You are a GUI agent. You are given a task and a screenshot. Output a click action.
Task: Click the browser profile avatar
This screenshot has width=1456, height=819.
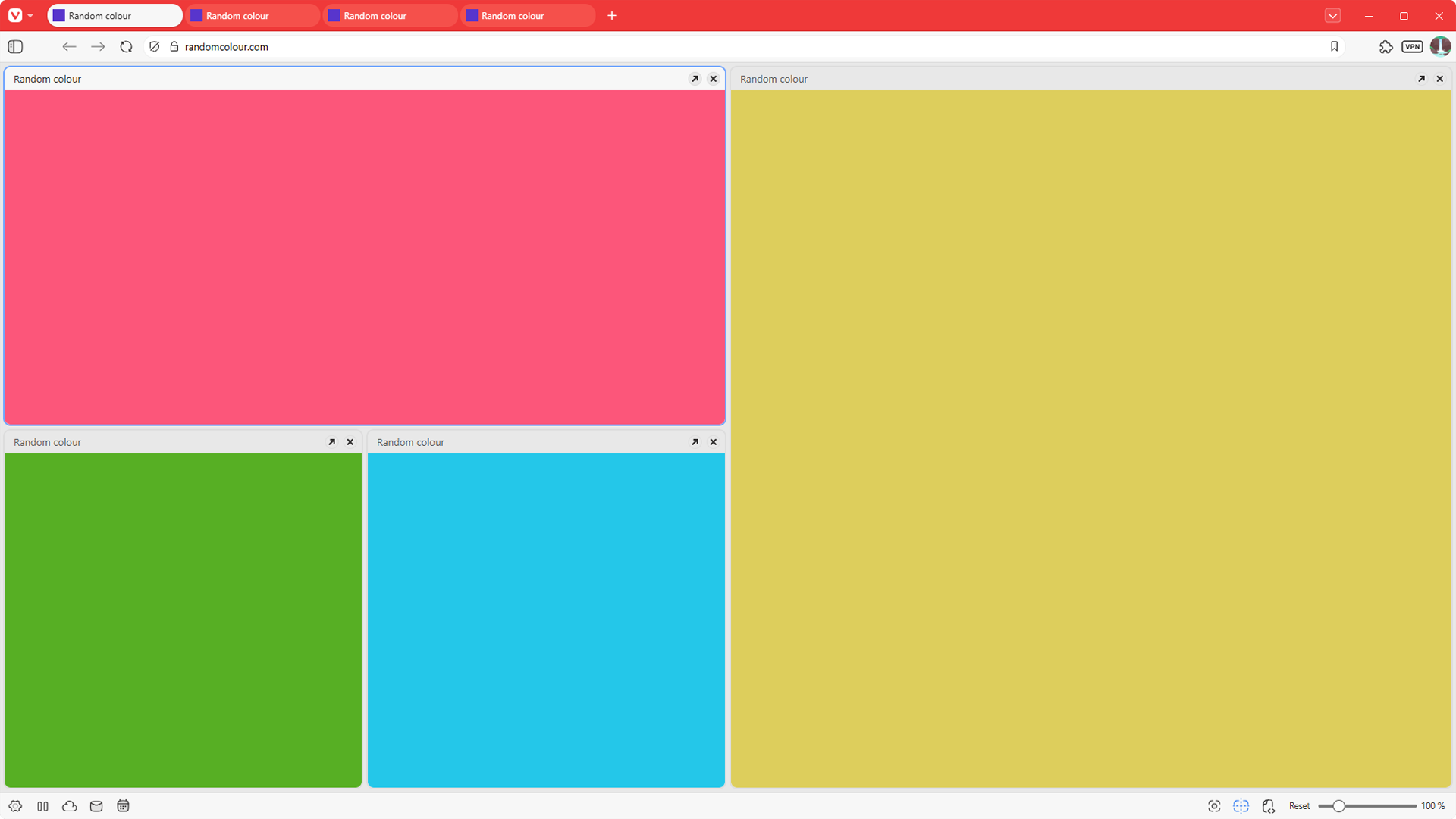pos(1440,46)
